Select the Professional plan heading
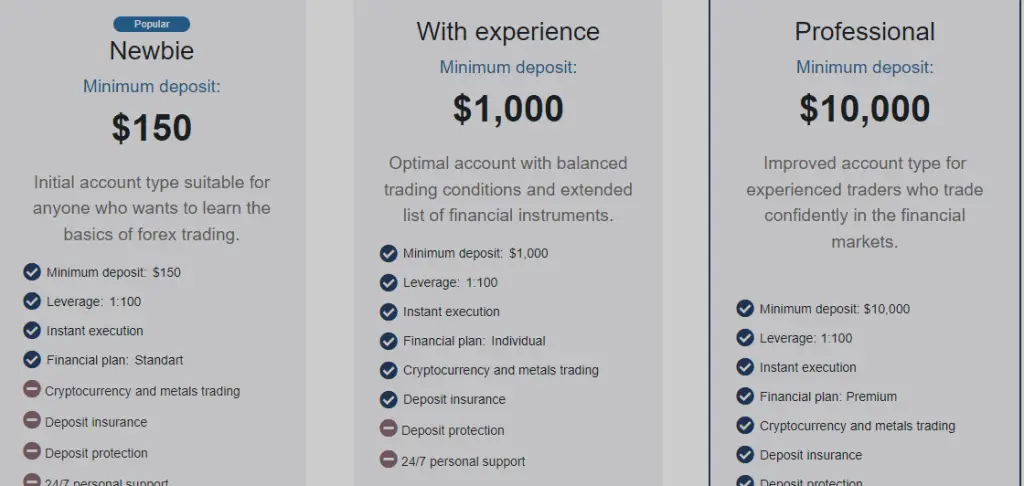Image resolution: width=1024 pixels, height=486 pixels. coord(865,32)
